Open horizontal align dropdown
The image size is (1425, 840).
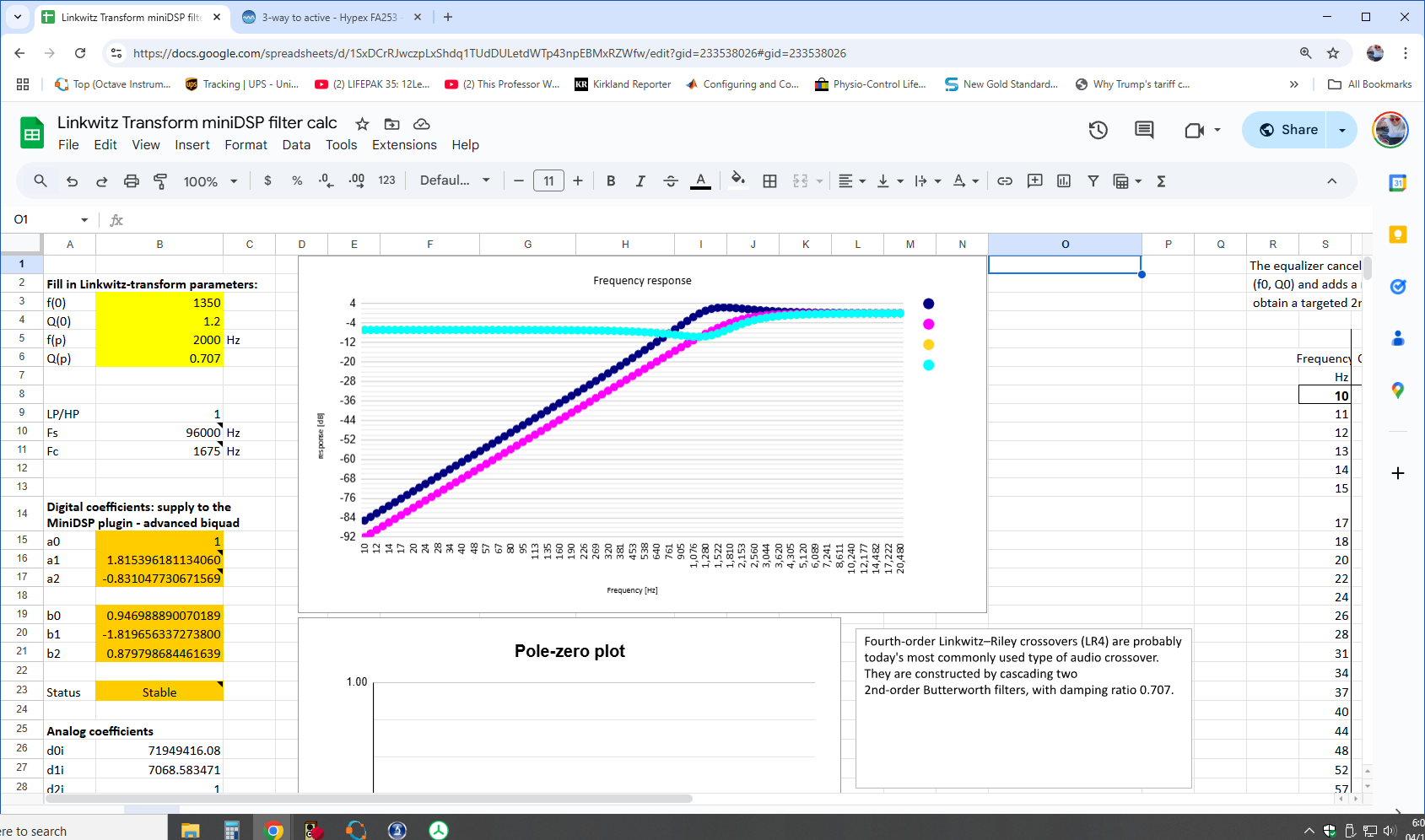(851, 180)
